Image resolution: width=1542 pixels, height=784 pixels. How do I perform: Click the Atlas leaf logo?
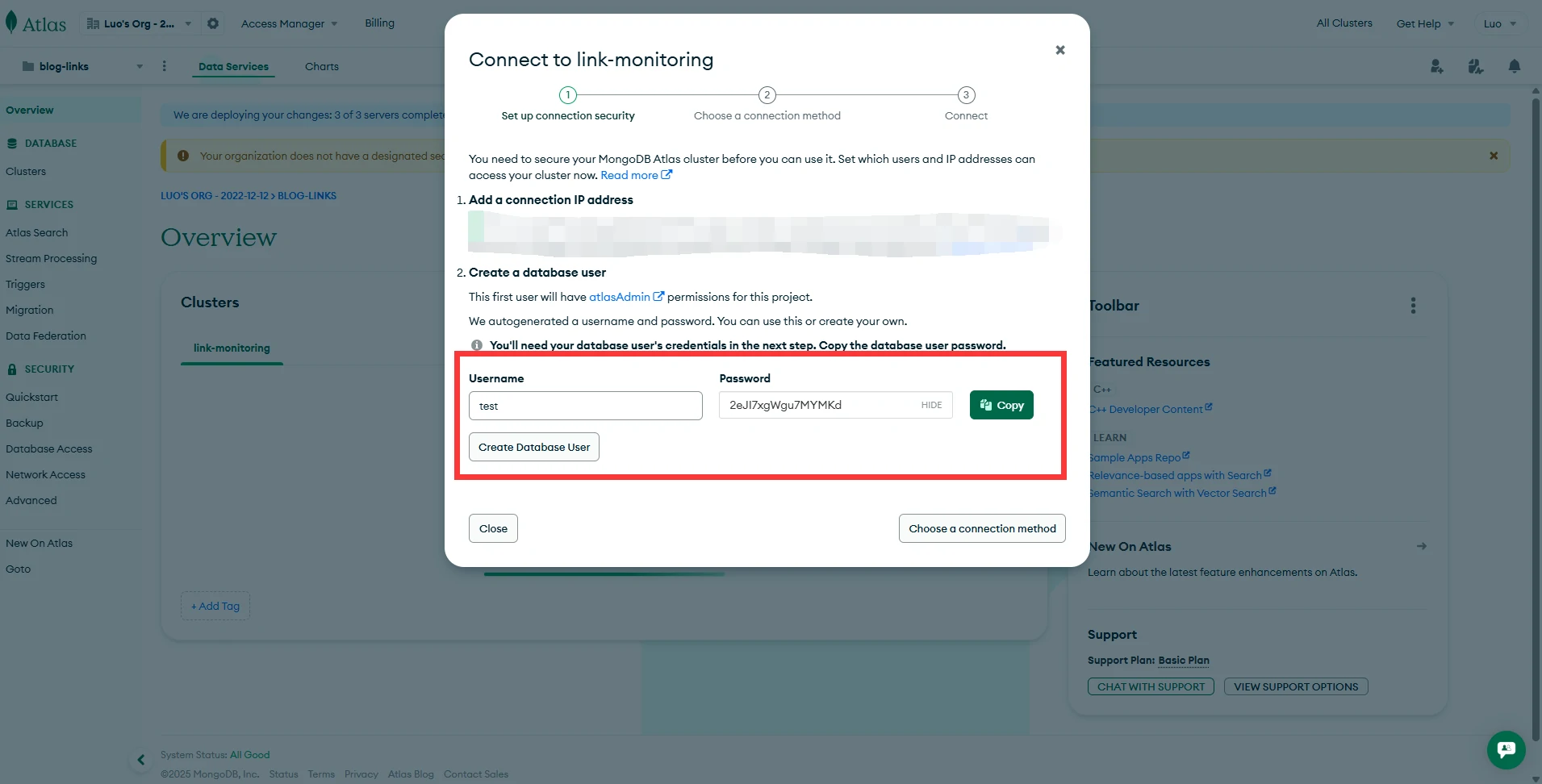11,23
